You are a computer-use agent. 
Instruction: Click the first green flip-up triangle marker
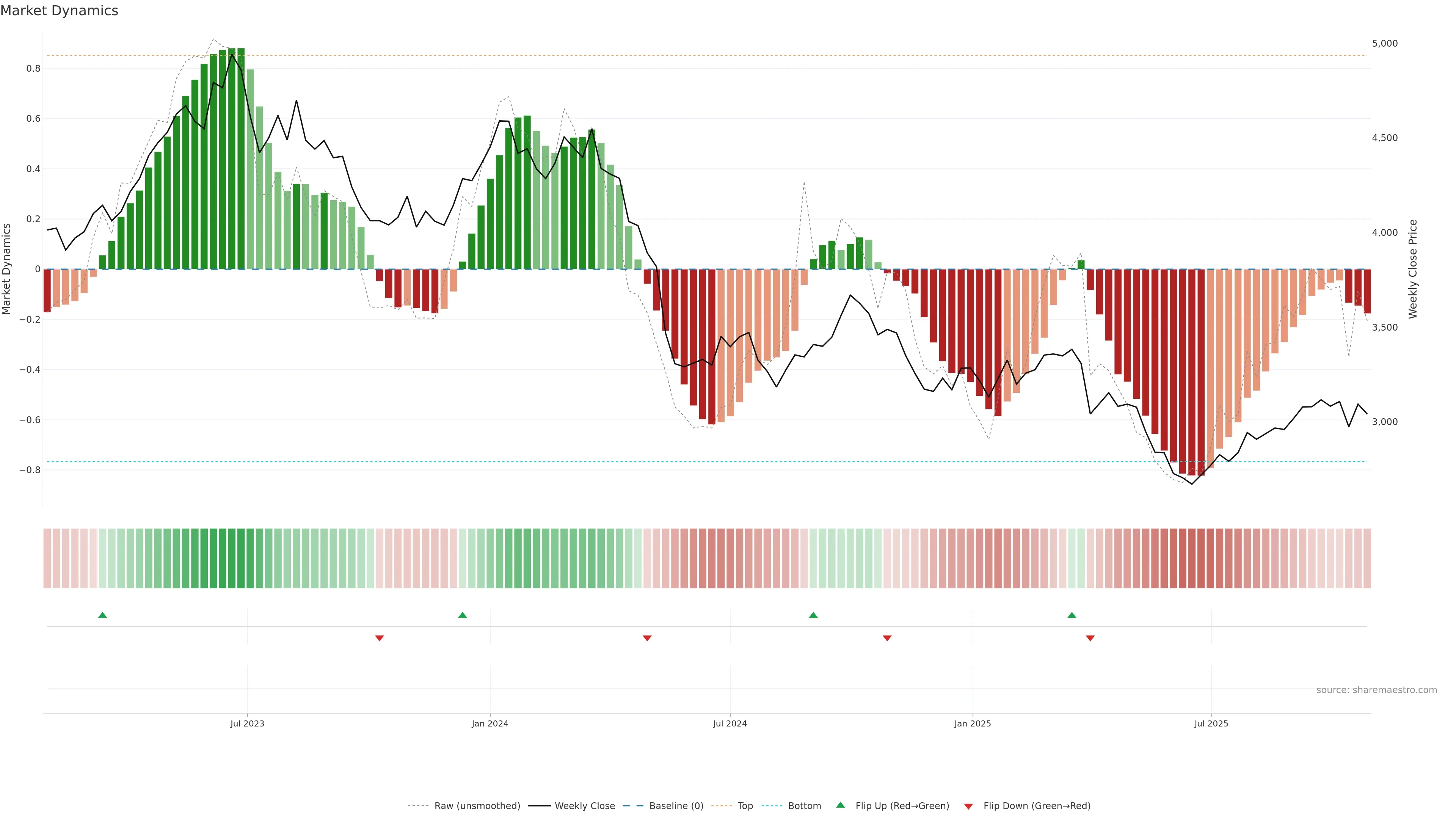[102, 615]
